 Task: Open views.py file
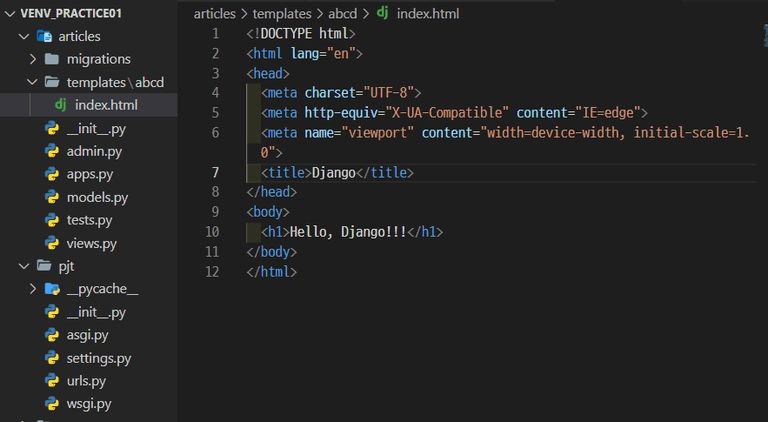(x=92, y=244)
